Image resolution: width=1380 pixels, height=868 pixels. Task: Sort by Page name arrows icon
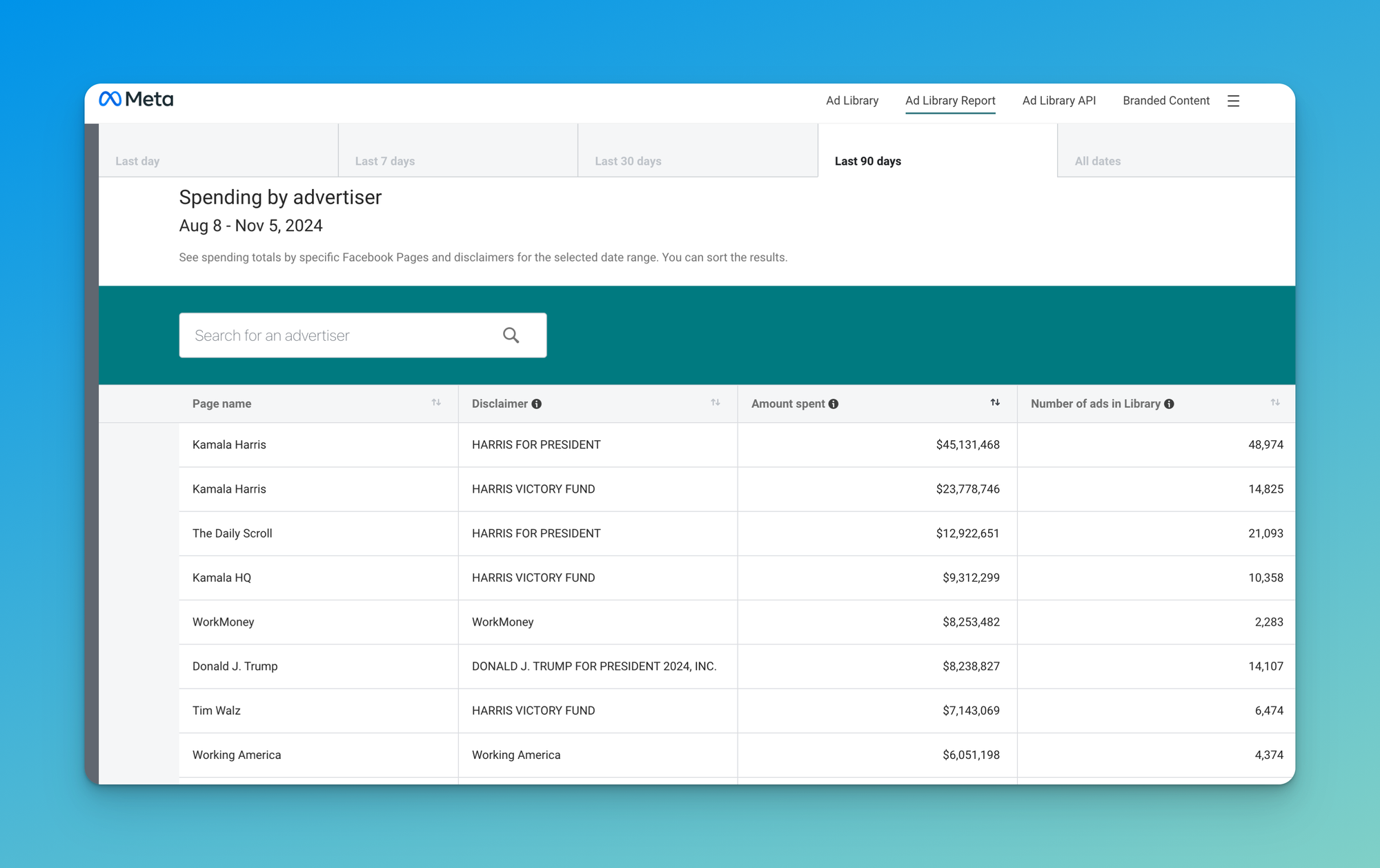coord(436,402)
